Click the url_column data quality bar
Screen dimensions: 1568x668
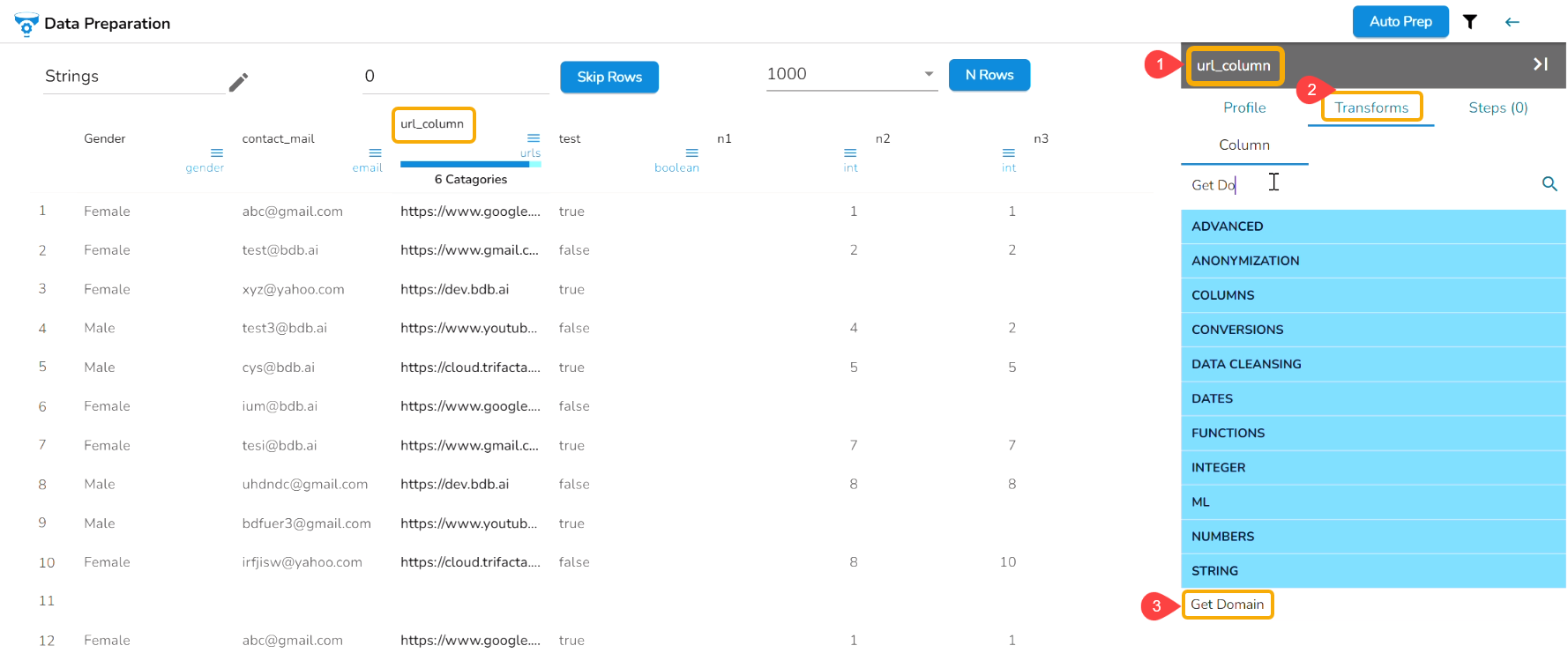[470, 164]
